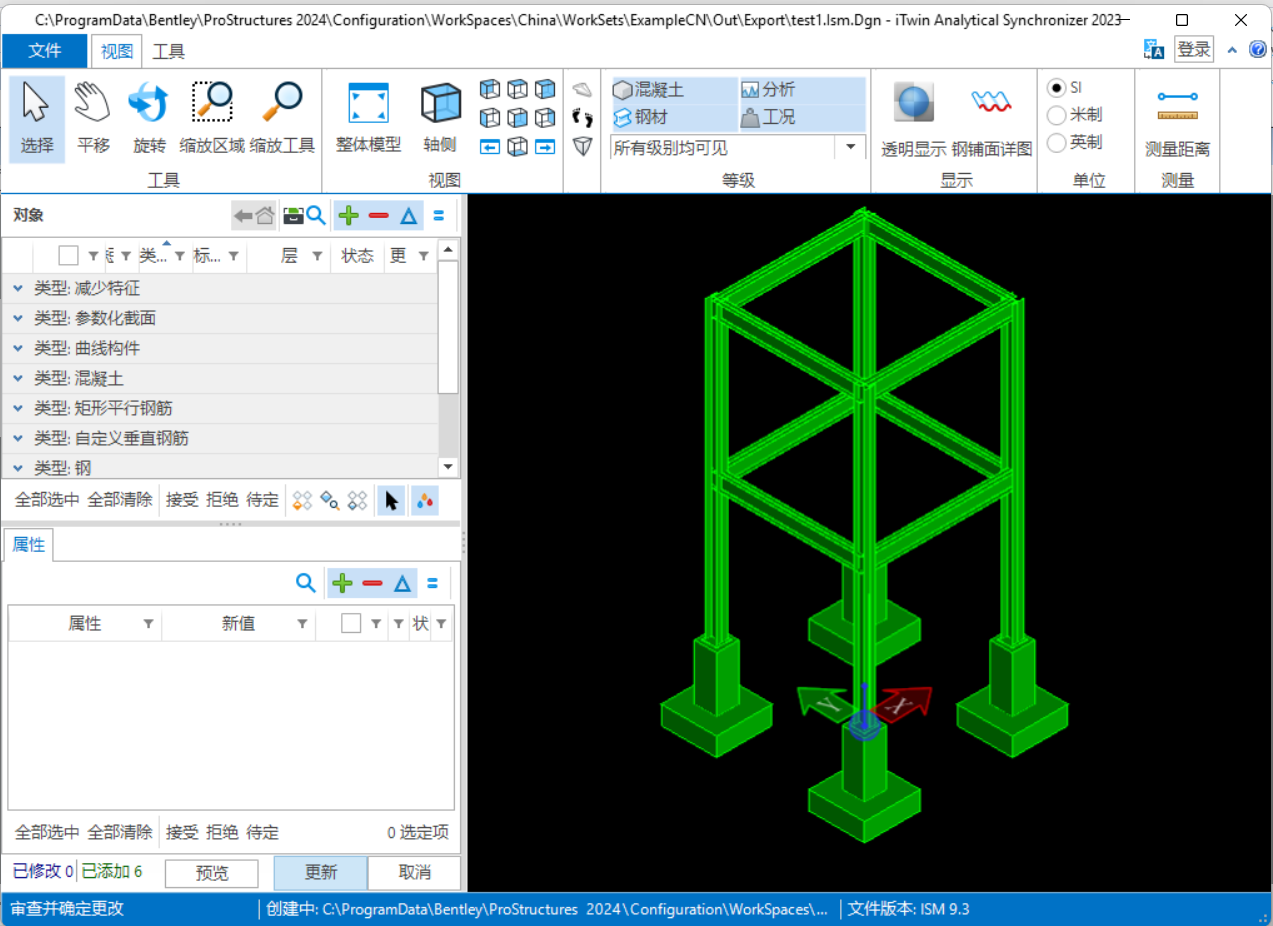Tick the checkbox in the objects table header
This screenshot has width=1273, height=926.
pyautogui.click(x=68, y=256)
